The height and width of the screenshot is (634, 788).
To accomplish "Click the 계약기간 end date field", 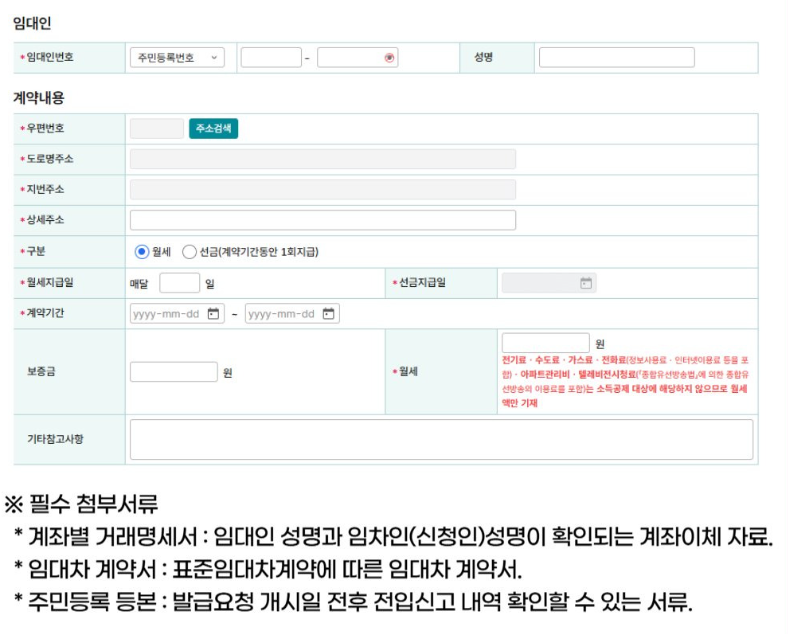I will coord(292,314).
